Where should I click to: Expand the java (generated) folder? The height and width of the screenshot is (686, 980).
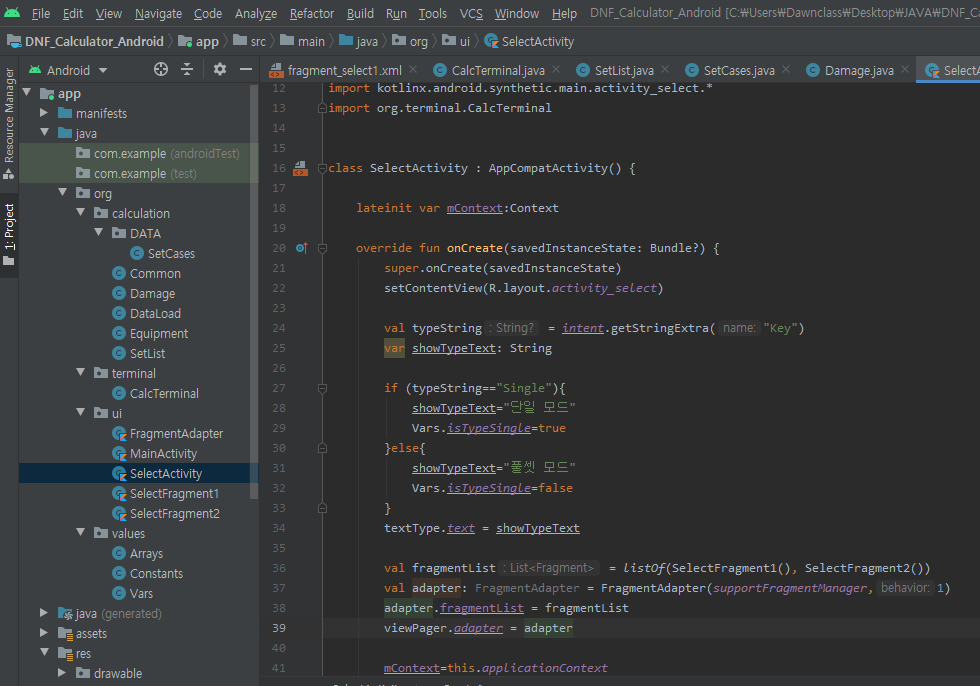click(x=44, y=612)
